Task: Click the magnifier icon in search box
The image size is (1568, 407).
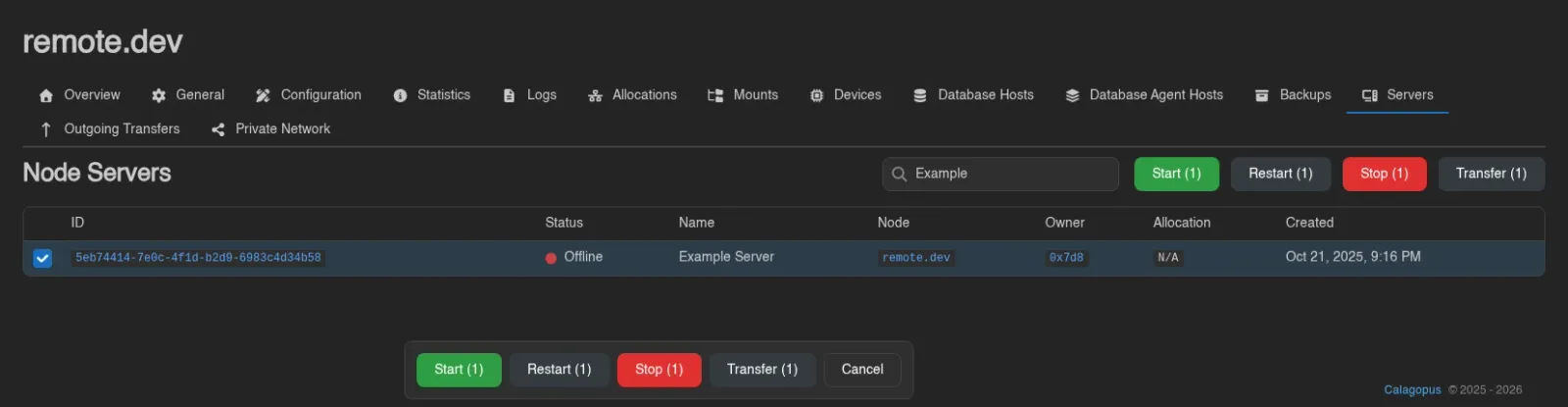Action: (899, 175)
